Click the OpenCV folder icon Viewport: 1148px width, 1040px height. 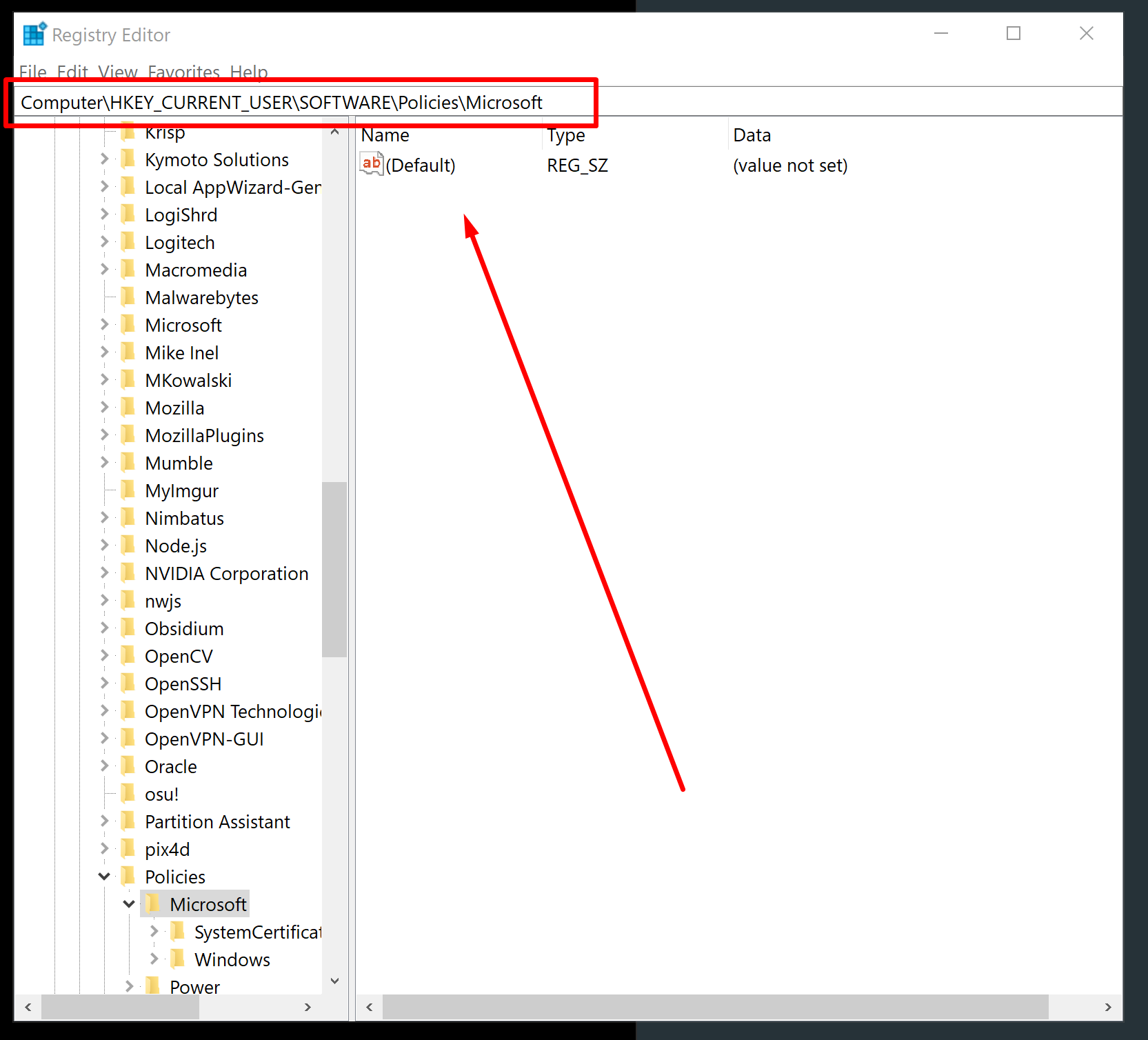[128, 656]
